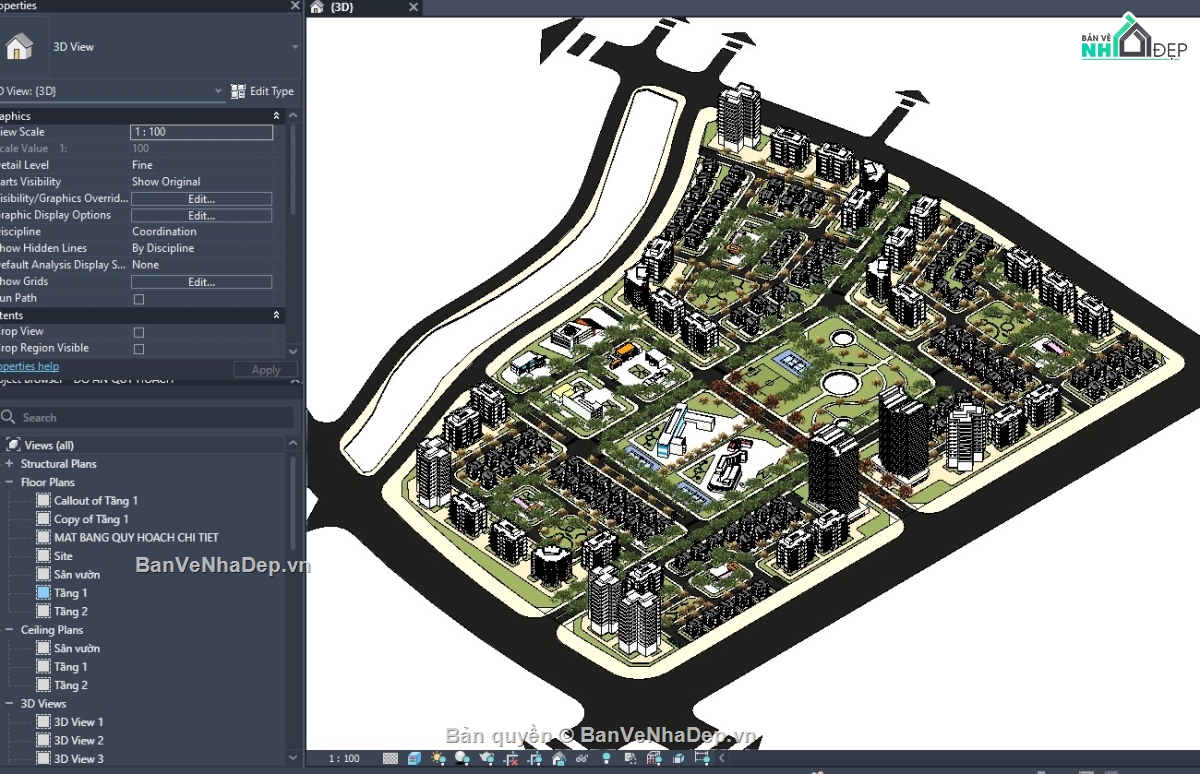Click the Temporary Hide/Isolate glasses icon
1200x774 pixels.
583,758
